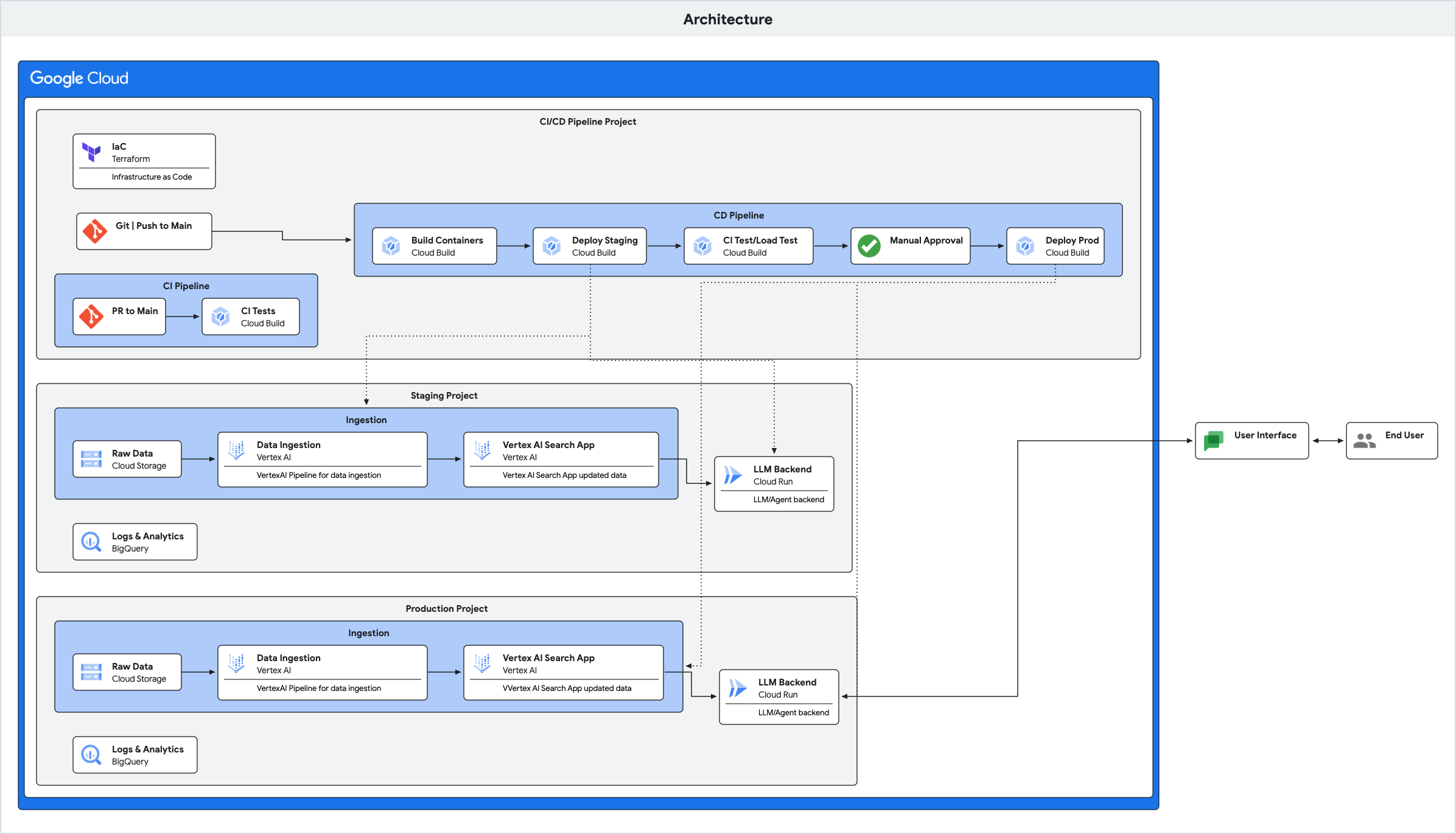Click the Production Project title label
Viewport: 1456px width, 834px height.
[446, 609]
